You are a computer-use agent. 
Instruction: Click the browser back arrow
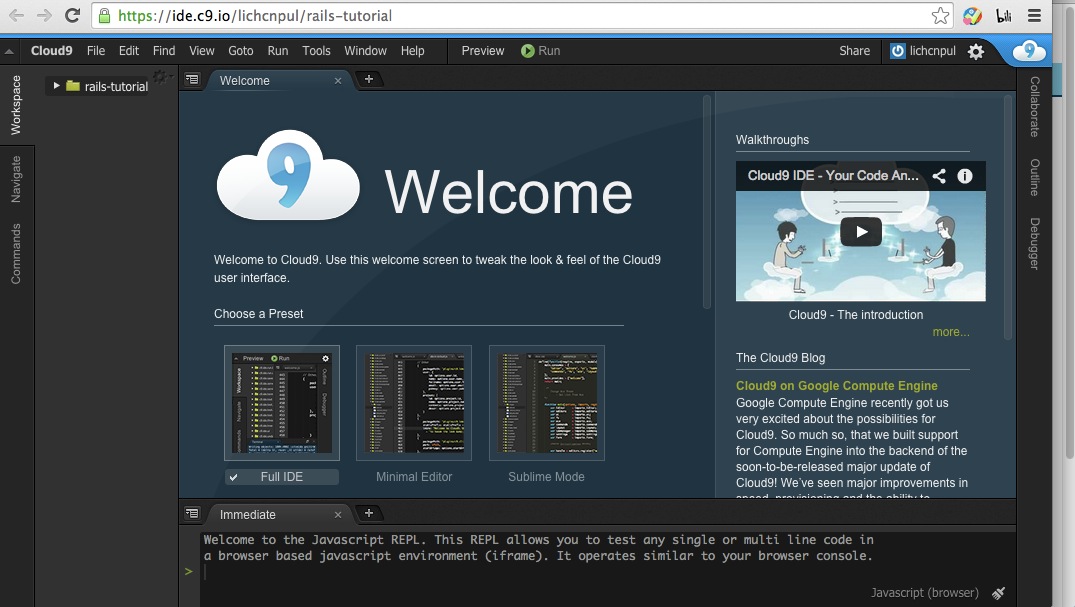click(16, 15)
